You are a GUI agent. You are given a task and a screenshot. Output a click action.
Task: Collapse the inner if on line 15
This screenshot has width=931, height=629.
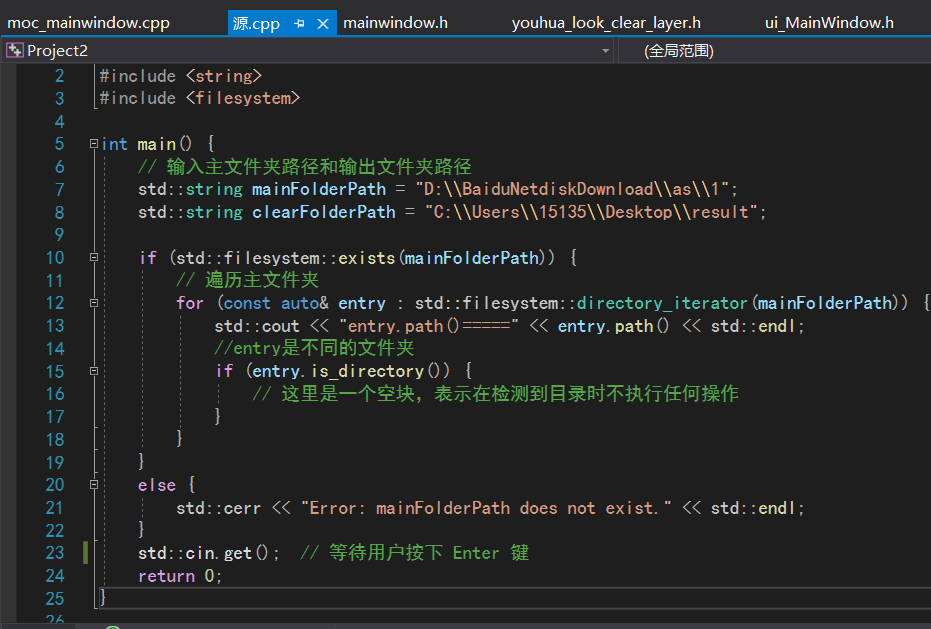92,370
